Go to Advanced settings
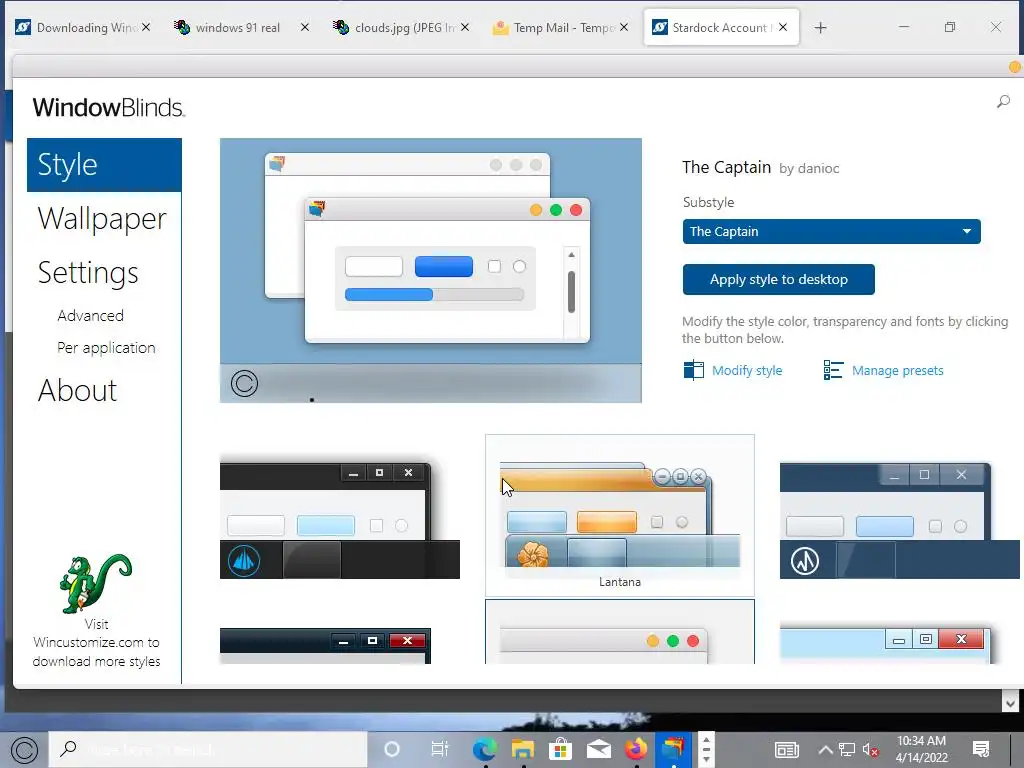 [x=90, y=315]
